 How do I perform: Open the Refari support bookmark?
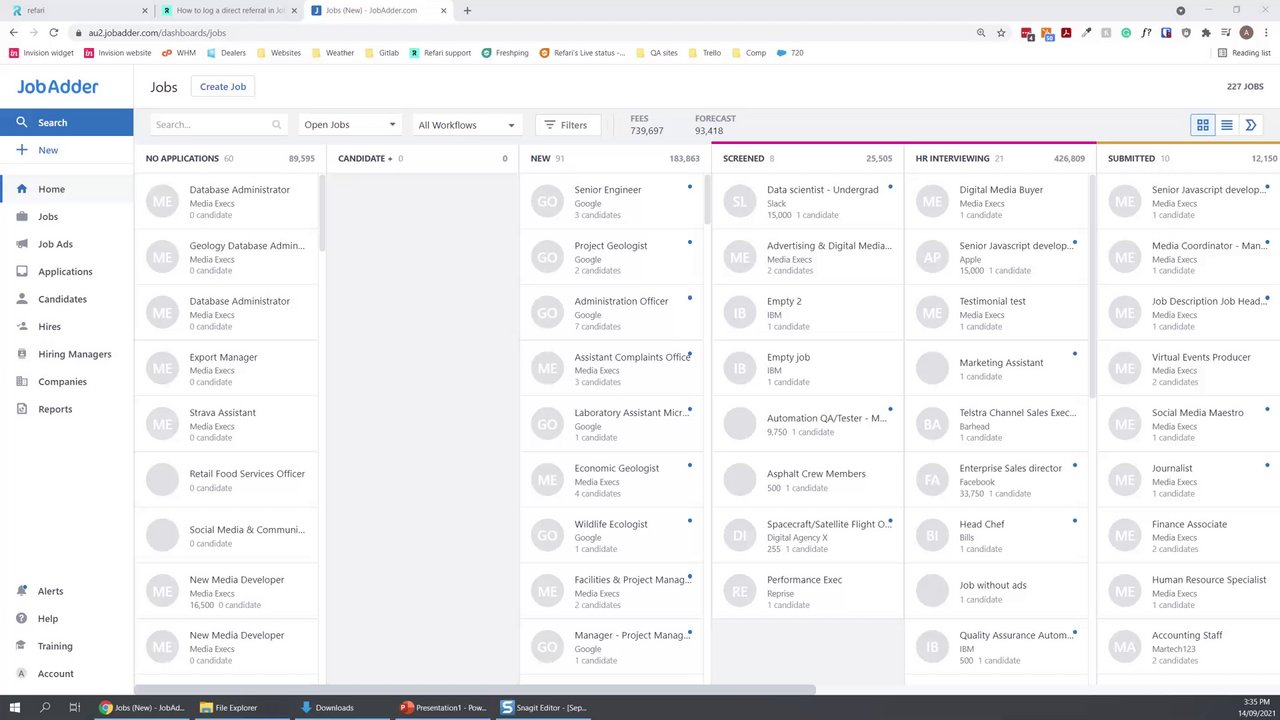pyautogui.click(x=440, y=53)
